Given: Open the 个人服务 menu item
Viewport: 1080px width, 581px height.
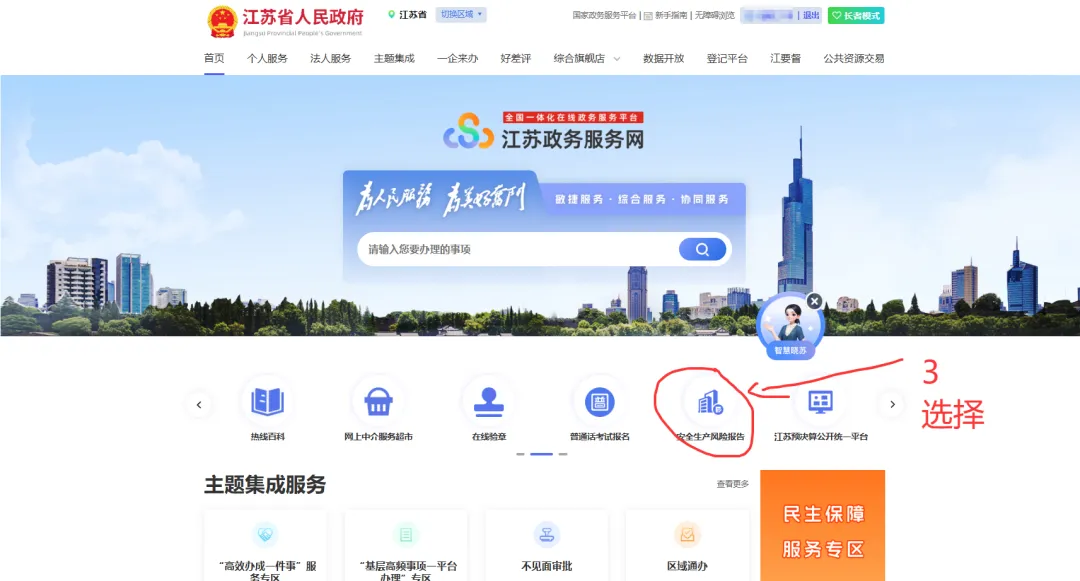Looking at the screenshot, I should tap(267, 59).
